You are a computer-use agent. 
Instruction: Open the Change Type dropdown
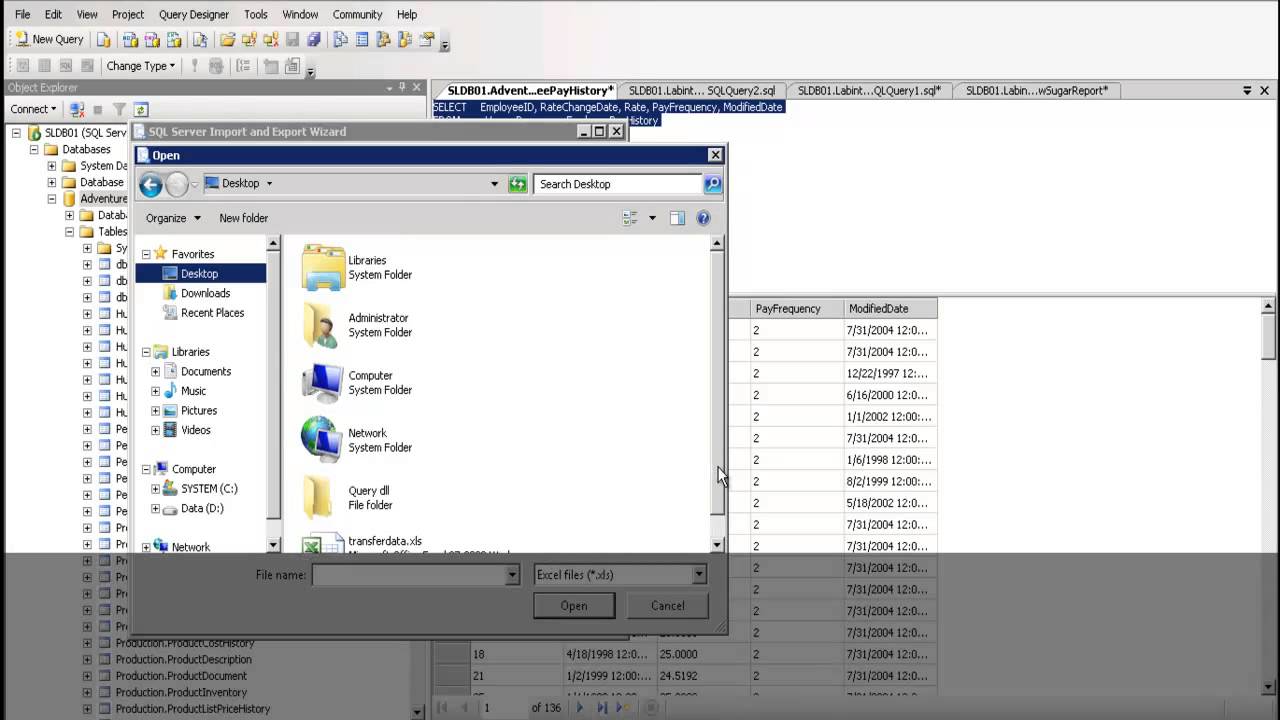tap(140, 66)
